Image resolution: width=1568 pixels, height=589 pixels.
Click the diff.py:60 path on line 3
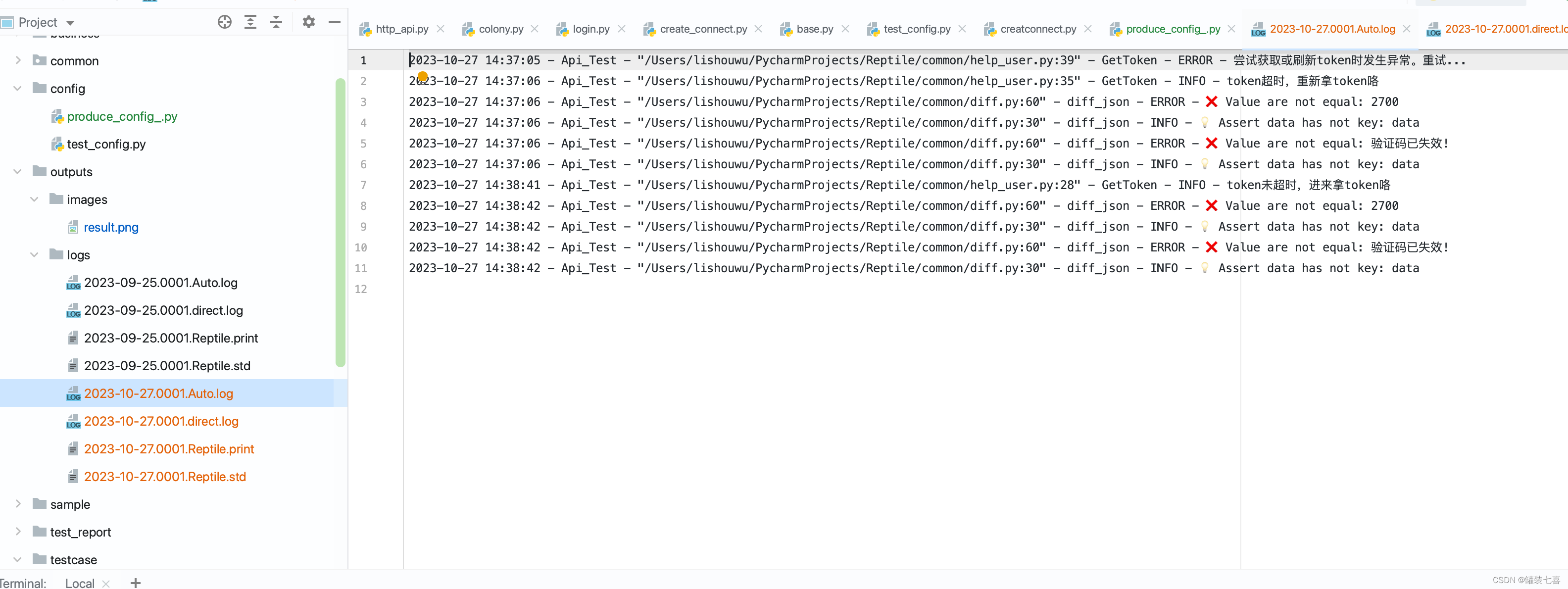[x=841, y=101]
